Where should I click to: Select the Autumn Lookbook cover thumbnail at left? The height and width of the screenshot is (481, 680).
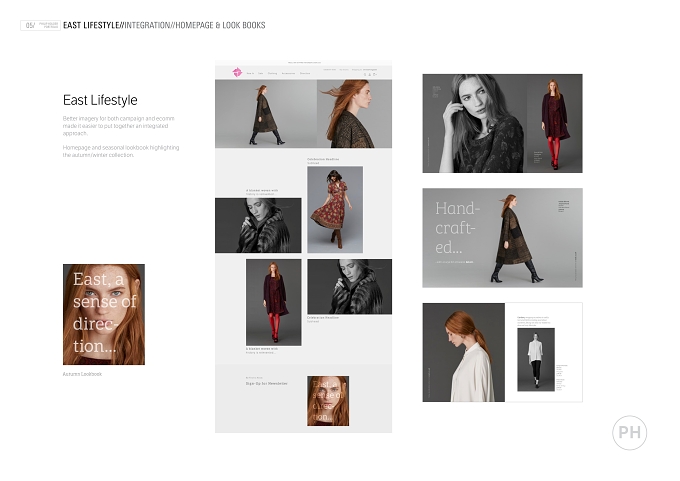[x=104, y=314]
